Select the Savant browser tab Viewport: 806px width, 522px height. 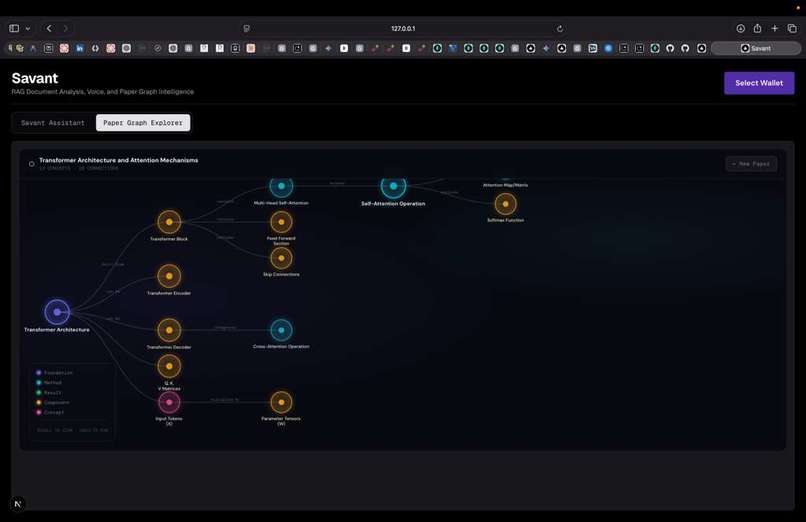[756, 48]
